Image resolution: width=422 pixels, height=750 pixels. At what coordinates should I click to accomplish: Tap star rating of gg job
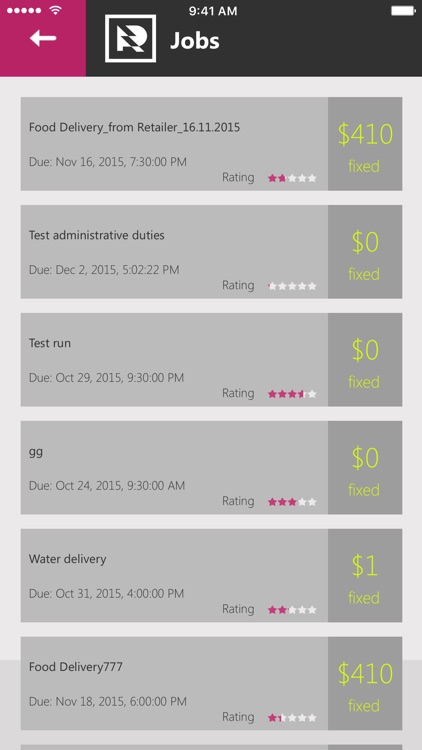click(x=292, y=502)
